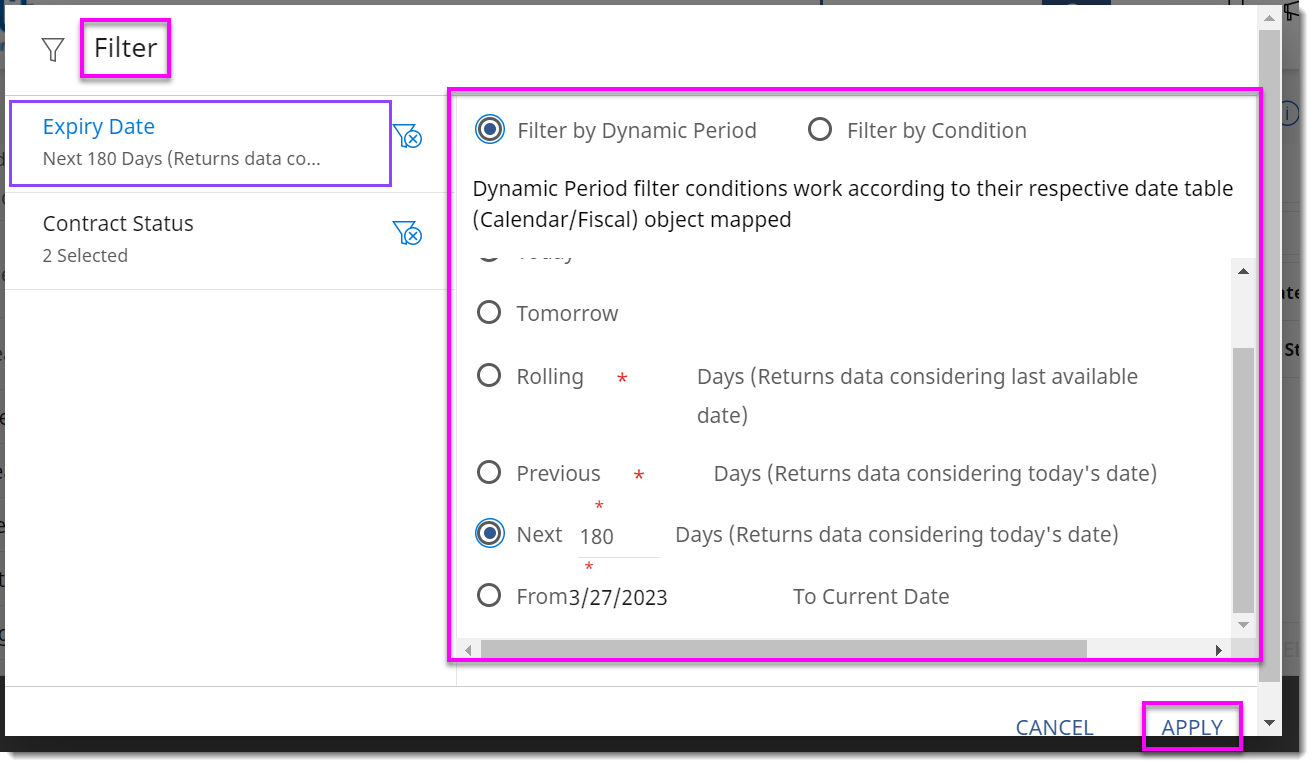Click the funnel icon beside Filter title
The image size is (1314, 767).
[53, 50]
